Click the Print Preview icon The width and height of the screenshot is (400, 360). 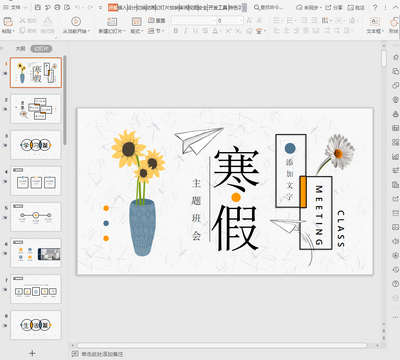pyautogui.click(x=67, y=7)
